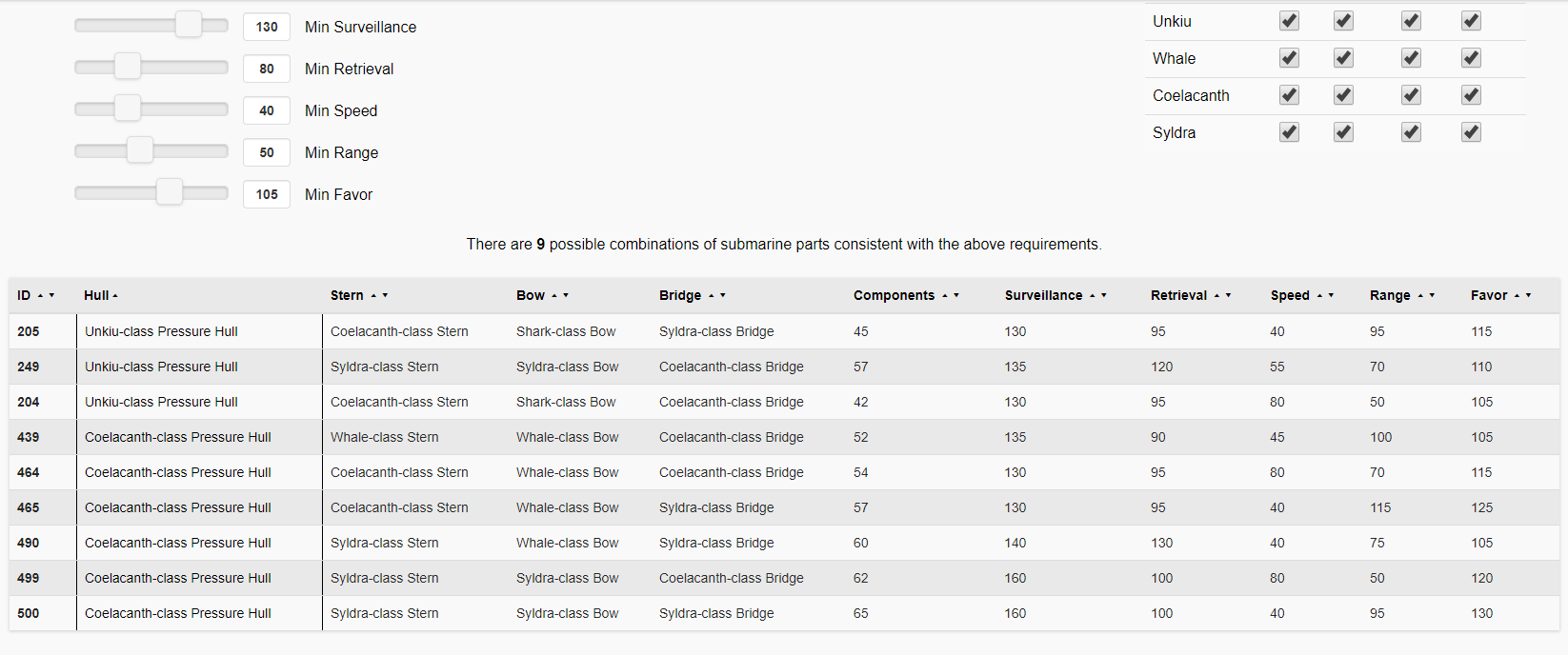Image resolution: width=1568 pixels, height=655 pixels.
Task: Uncheck the first checkbox in the Unkiu row
Action: pos(1289,21)
